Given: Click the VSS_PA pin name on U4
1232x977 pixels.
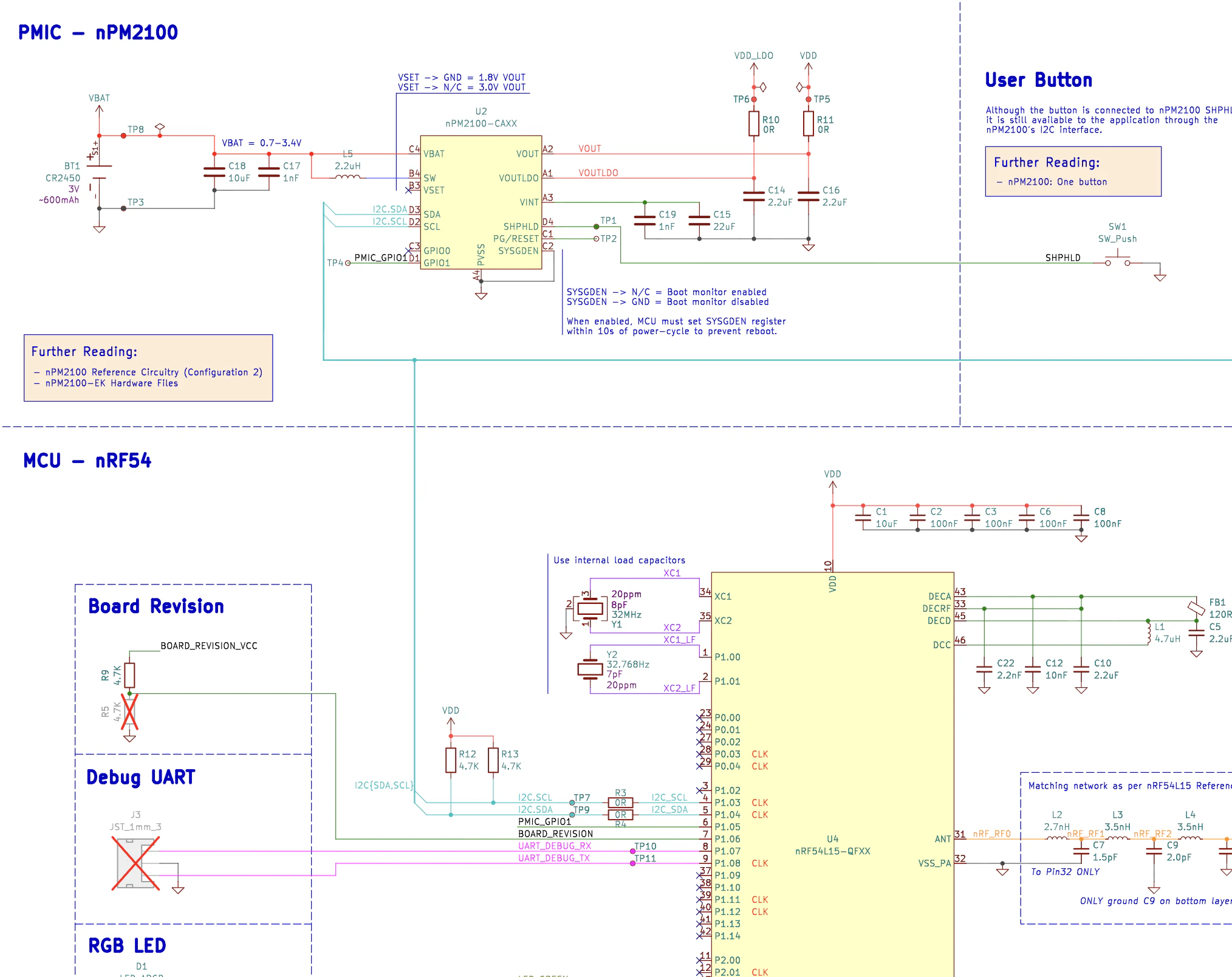Looking at the screenshot, I should pos(934,863).
